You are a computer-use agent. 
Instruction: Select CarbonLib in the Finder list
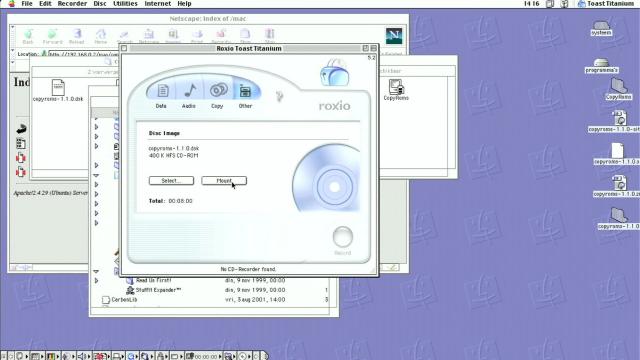(120, 300)
